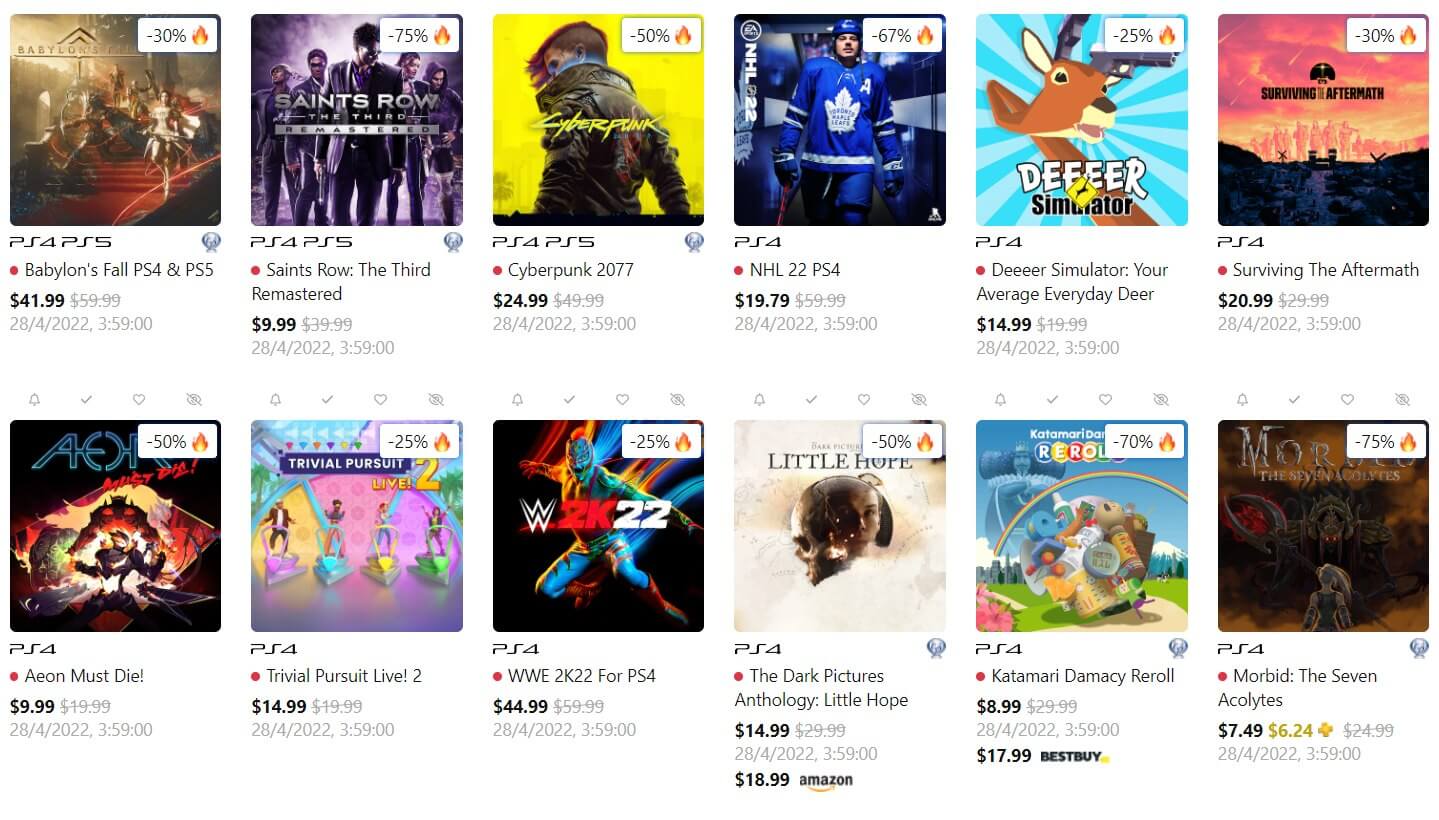Viewport: 1439px width, 820px height.
Task: Click the Surviving The Aftermath cover image
Action: 1323,120
